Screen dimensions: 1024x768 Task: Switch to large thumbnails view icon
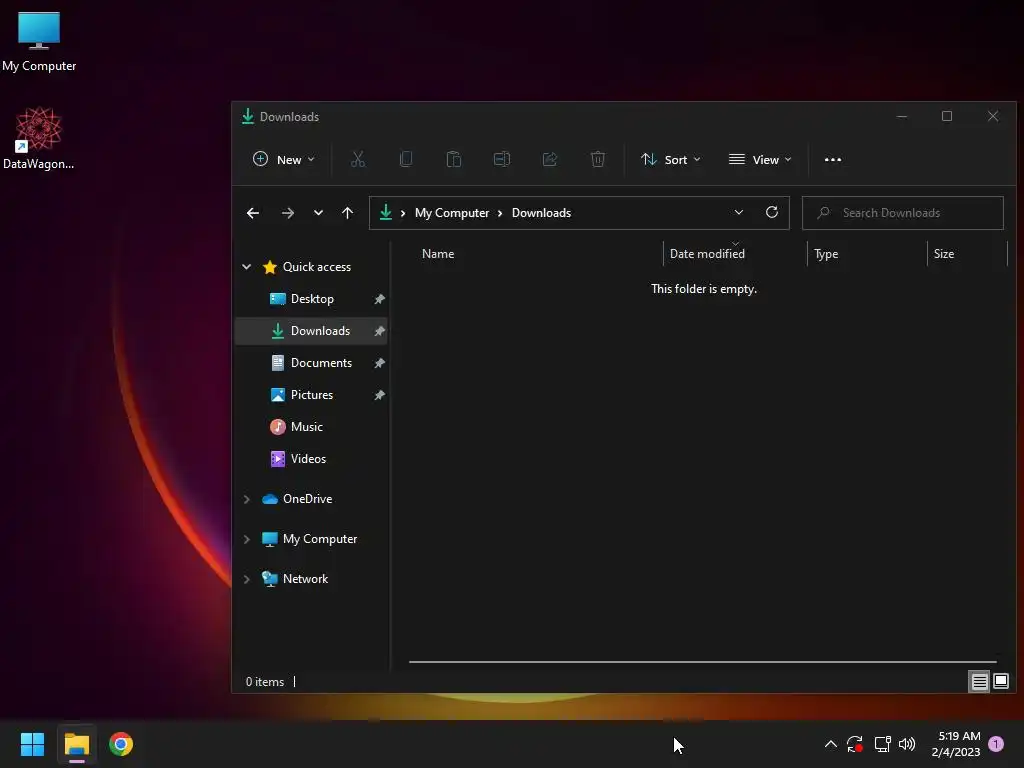click(1001, 681)
